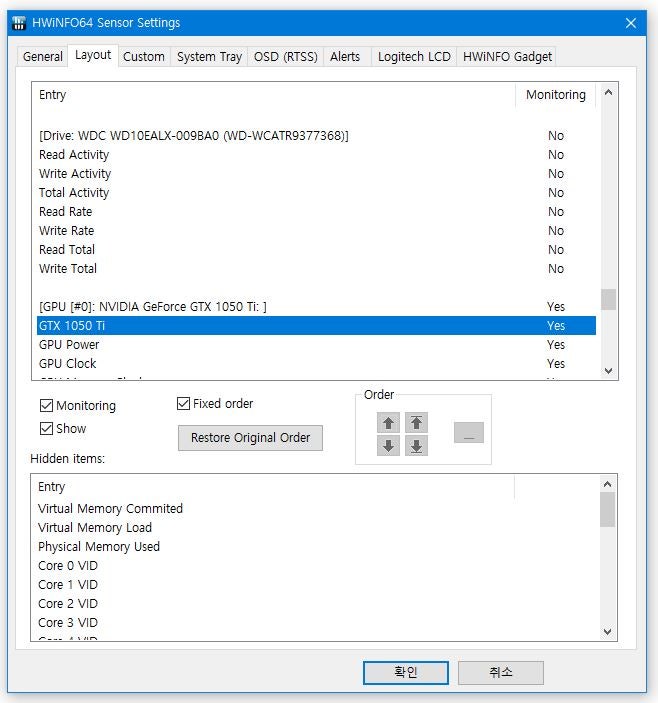The height and width of the screenshot is (703, 658).
Task: Move selected entry to the bottom
Action: (x=416, y=446)
